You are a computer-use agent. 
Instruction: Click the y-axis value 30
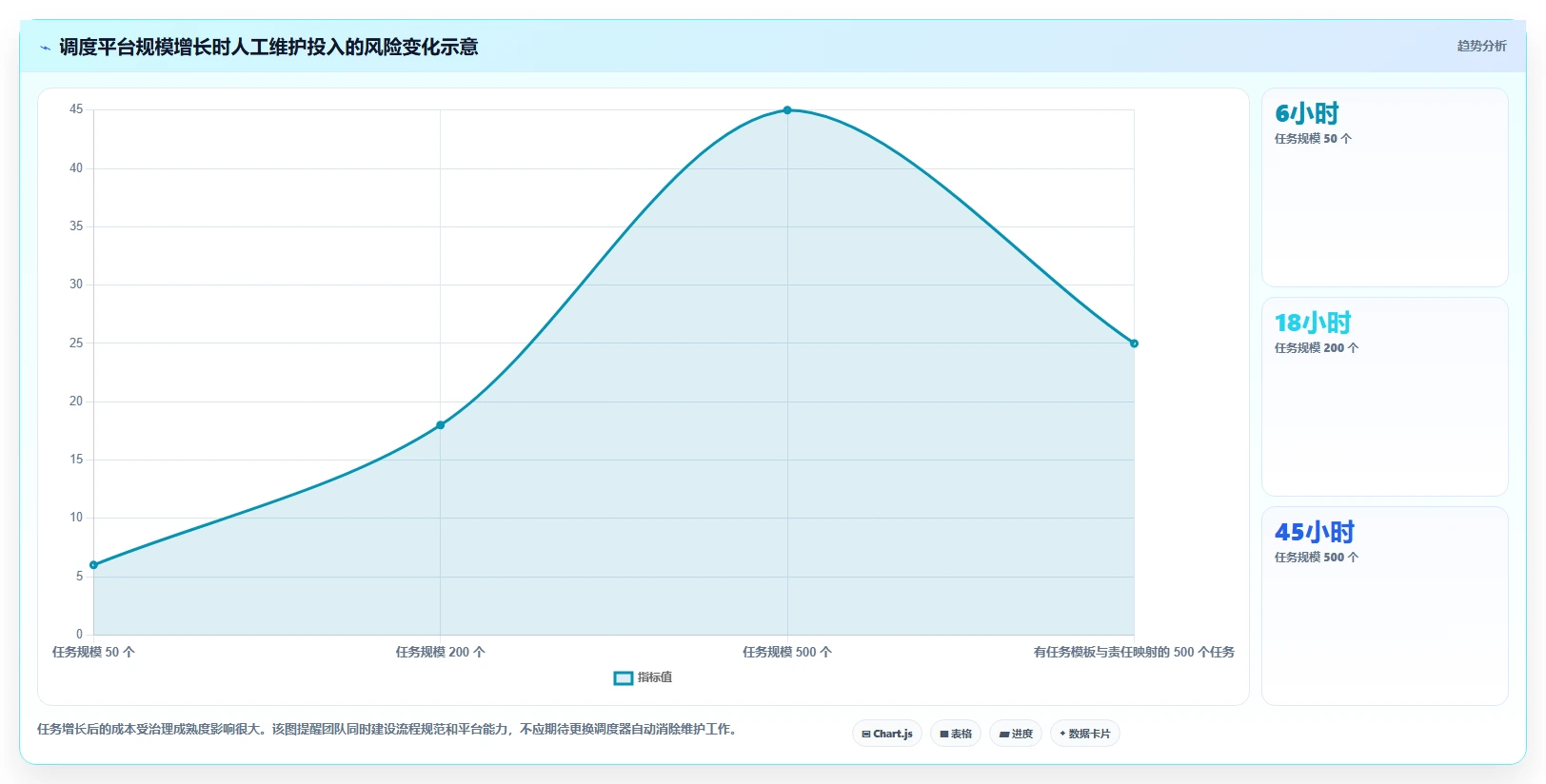tap(76, 284)
